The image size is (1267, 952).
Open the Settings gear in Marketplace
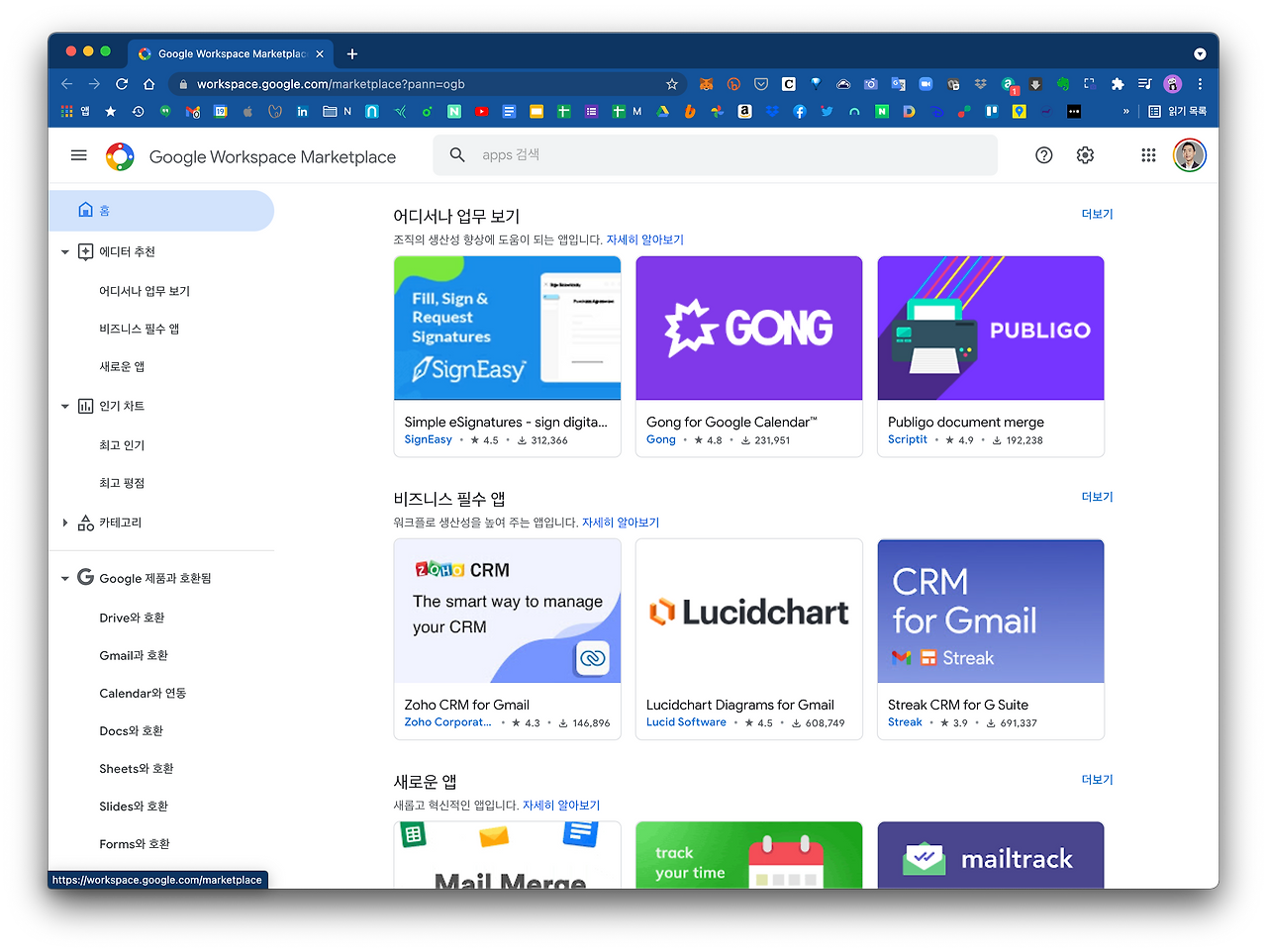point(1085,155)
